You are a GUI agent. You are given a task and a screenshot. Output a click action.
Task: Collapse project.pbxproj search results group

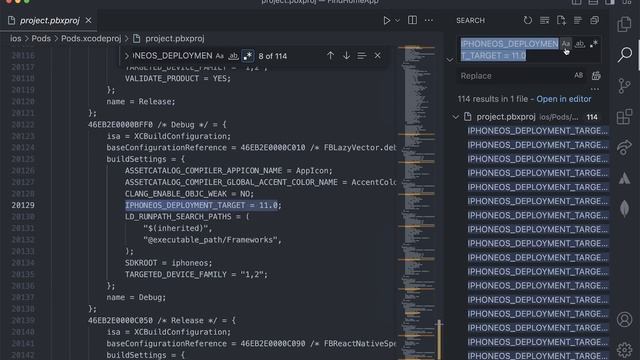(x=455, y=117)
